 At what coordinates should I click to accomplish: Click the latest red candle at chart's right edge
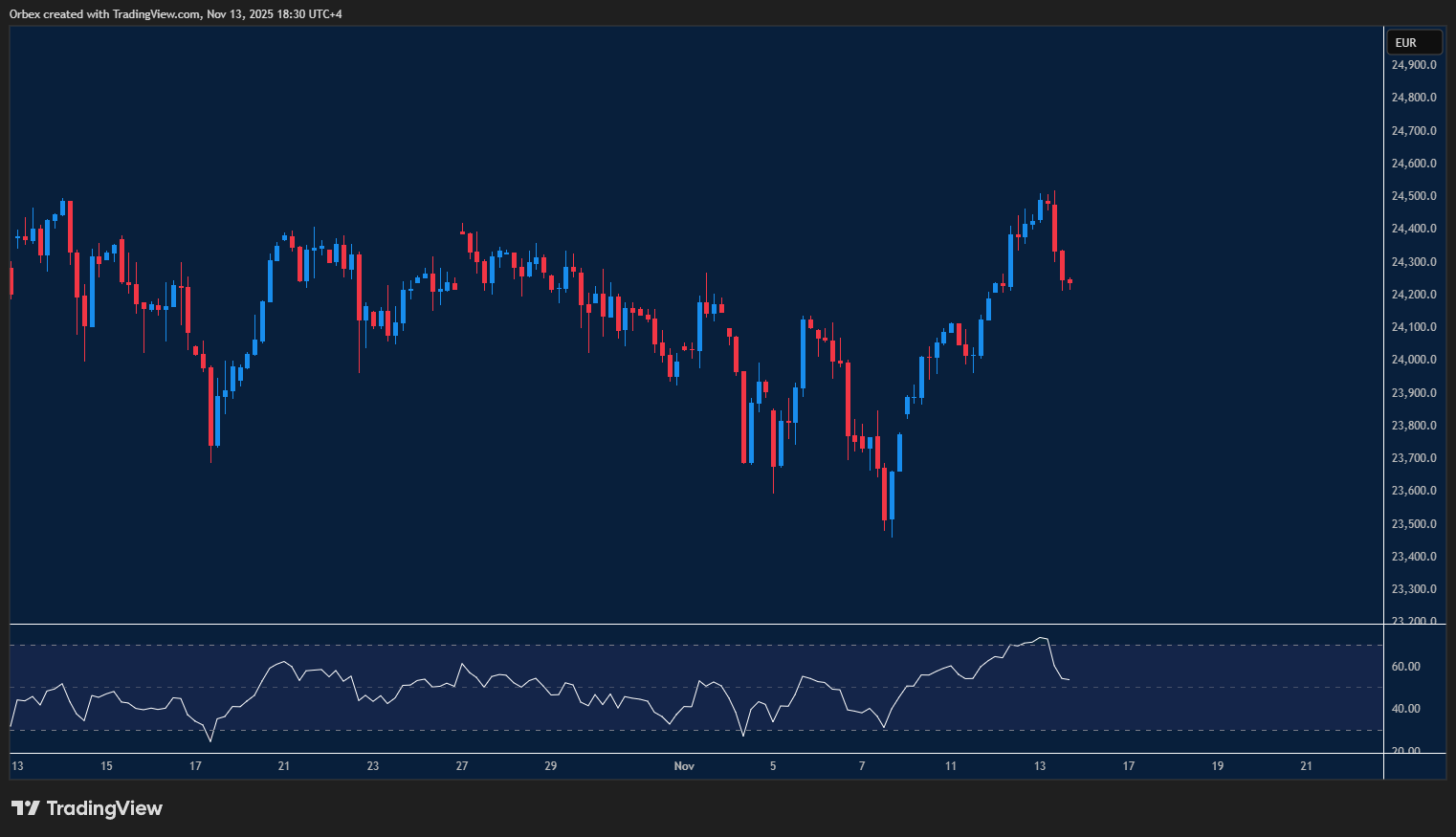(1070, 281)
